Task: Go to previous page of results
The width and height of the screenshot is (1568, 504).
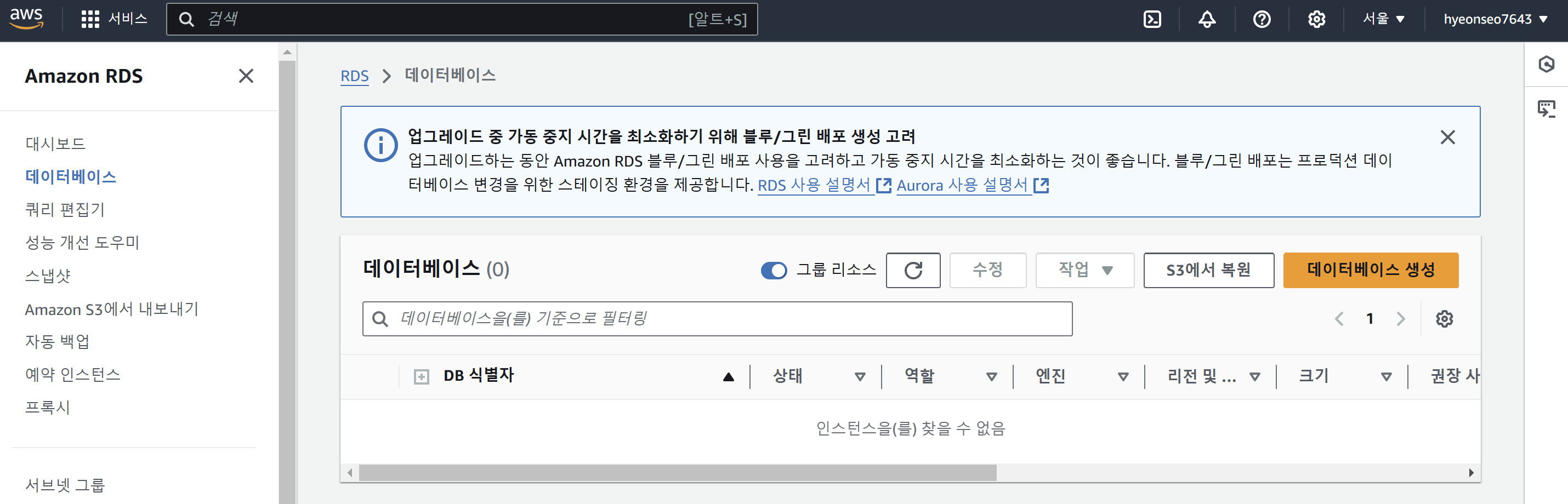Action: (1339, 319)
